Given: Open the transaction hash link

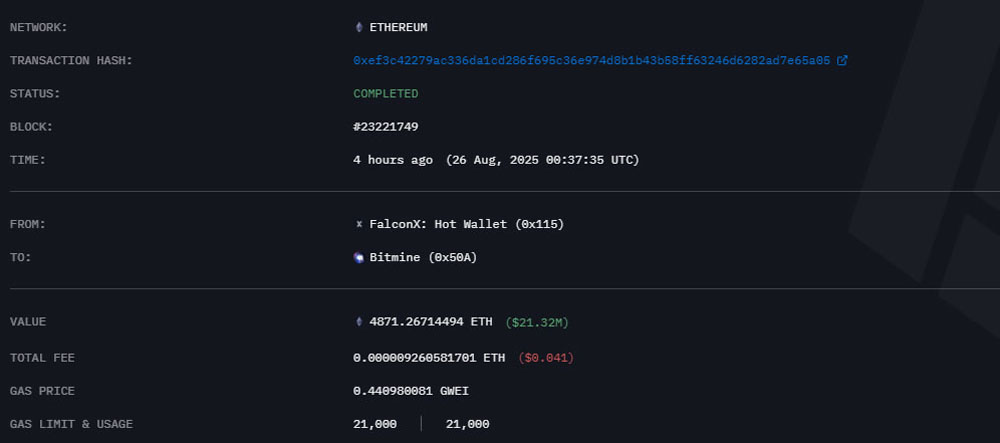Looking at the screenshot, I should [x=591, y=60].
